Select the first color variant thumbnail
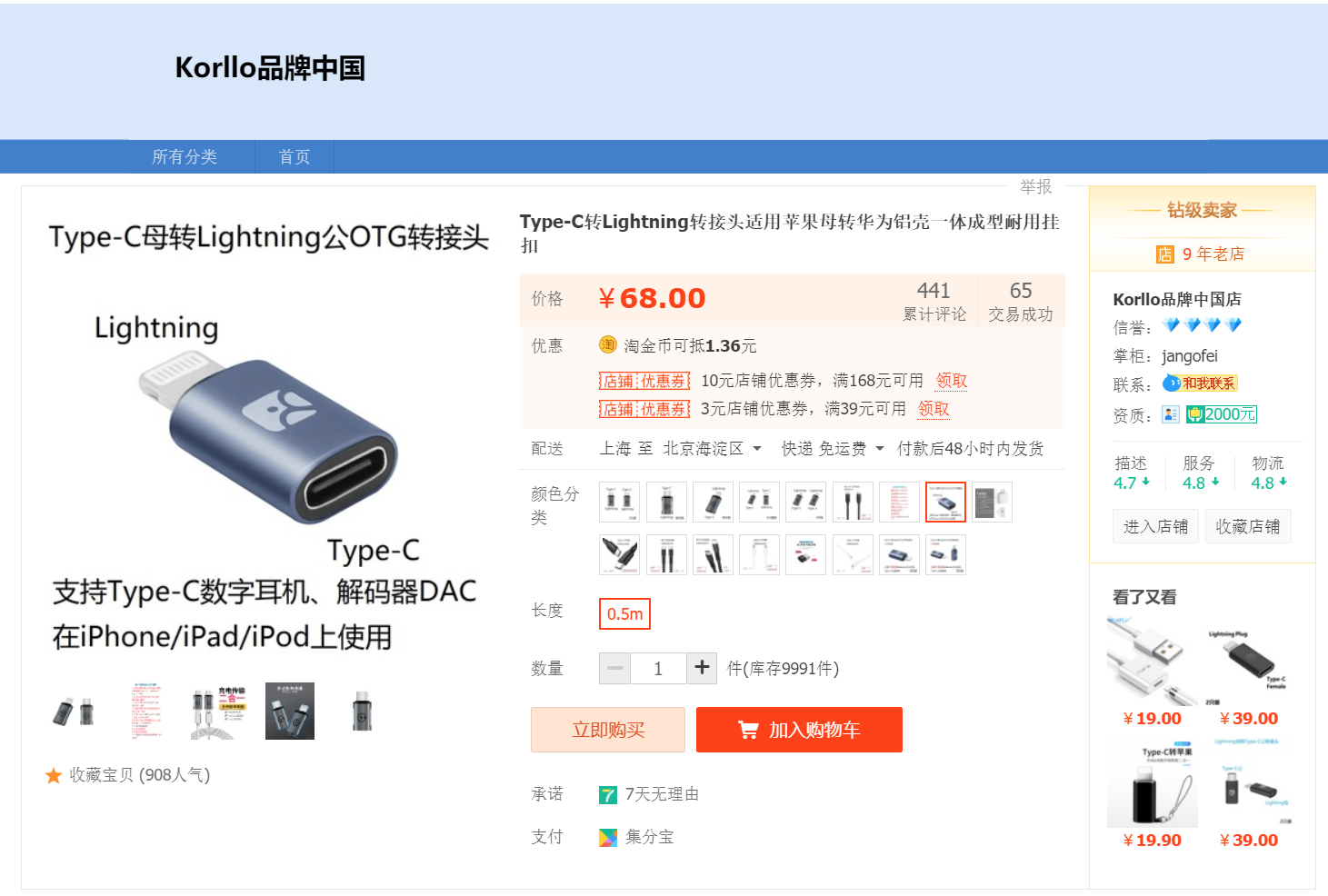This screenshot has height=896, width=1328. click(620, 502)
